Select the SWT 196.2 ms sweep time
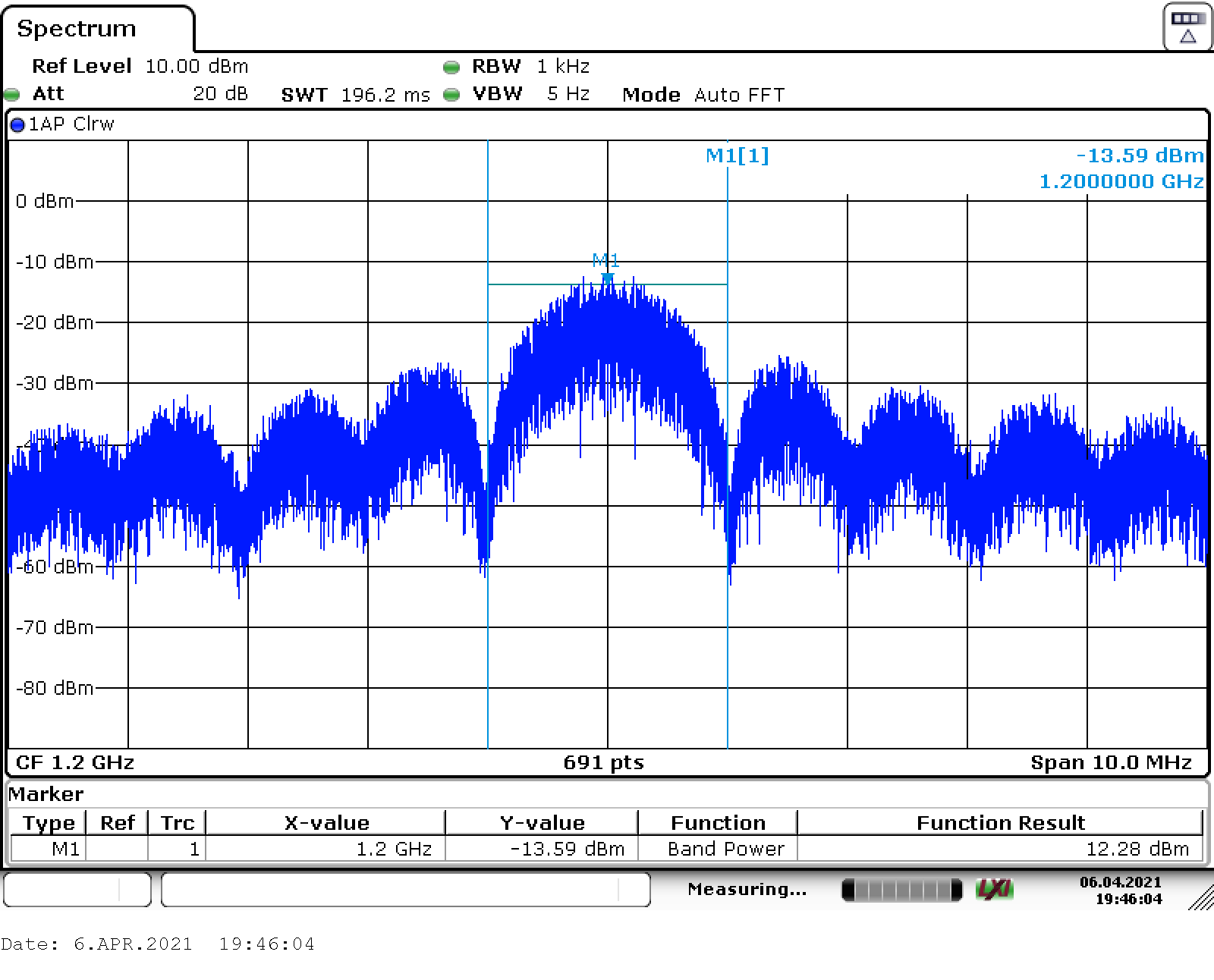The height and width of the screenshot is (980, 1214). (x=355, y=95)
